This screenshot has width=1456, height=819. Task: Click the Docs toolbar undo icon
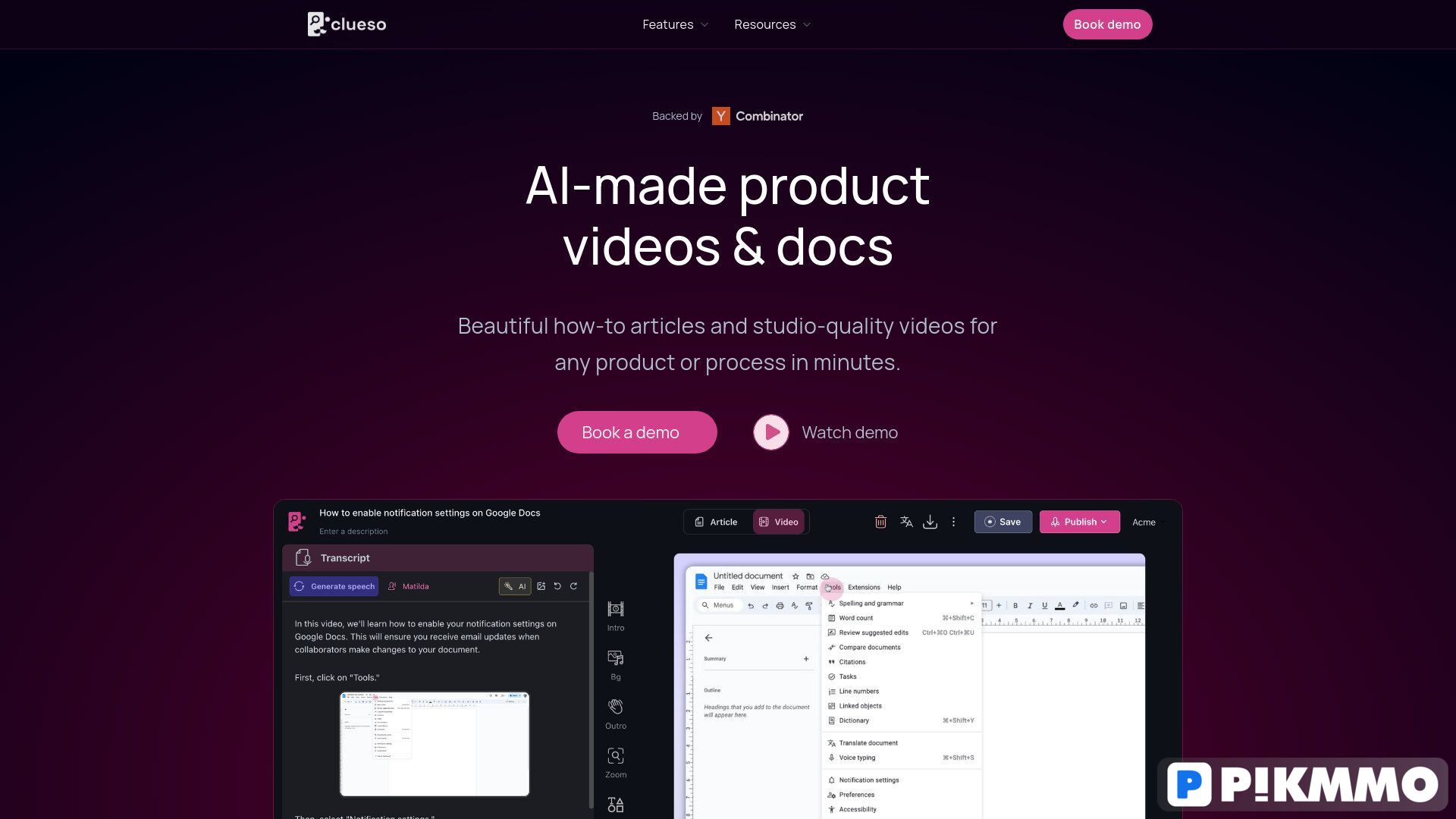pyautogui.click(x=751, y=606)
